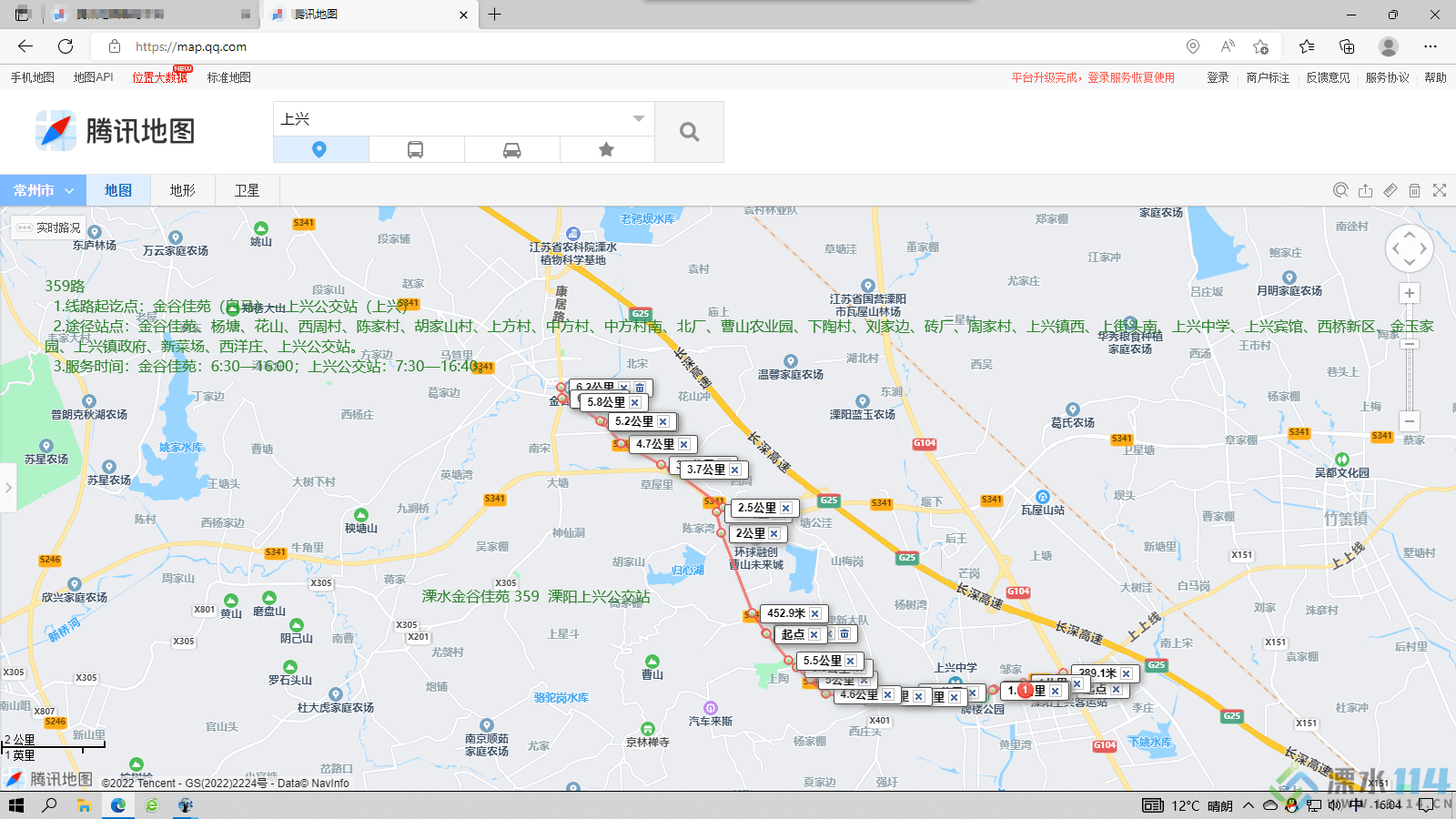Open the 服务协议 service agreement link
Screen dimensions: 1456x819
(1387, 77)
